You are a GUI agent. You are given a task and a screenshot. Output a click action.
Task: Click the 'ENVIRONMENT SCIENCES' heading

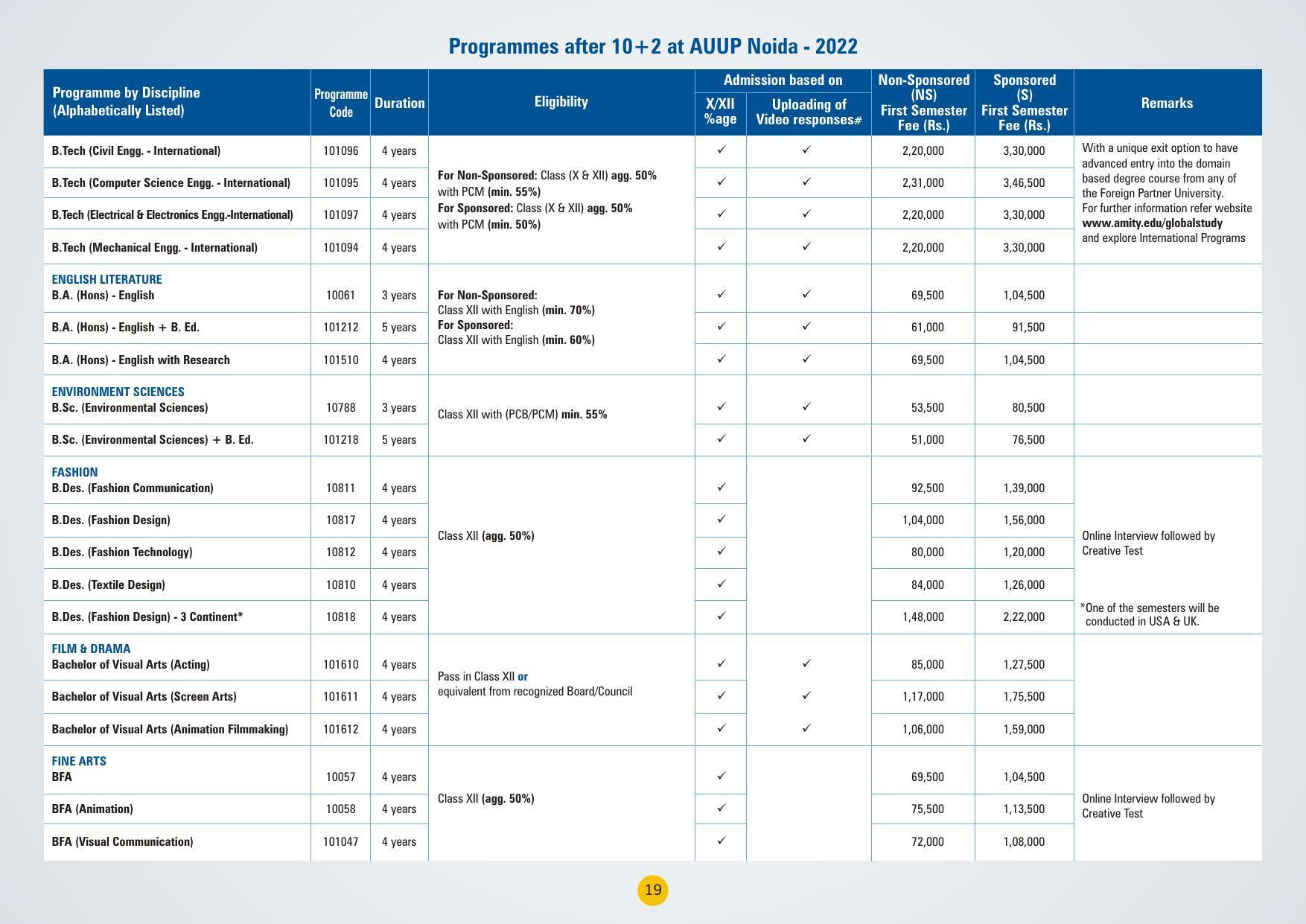click(x=118, y=392)
